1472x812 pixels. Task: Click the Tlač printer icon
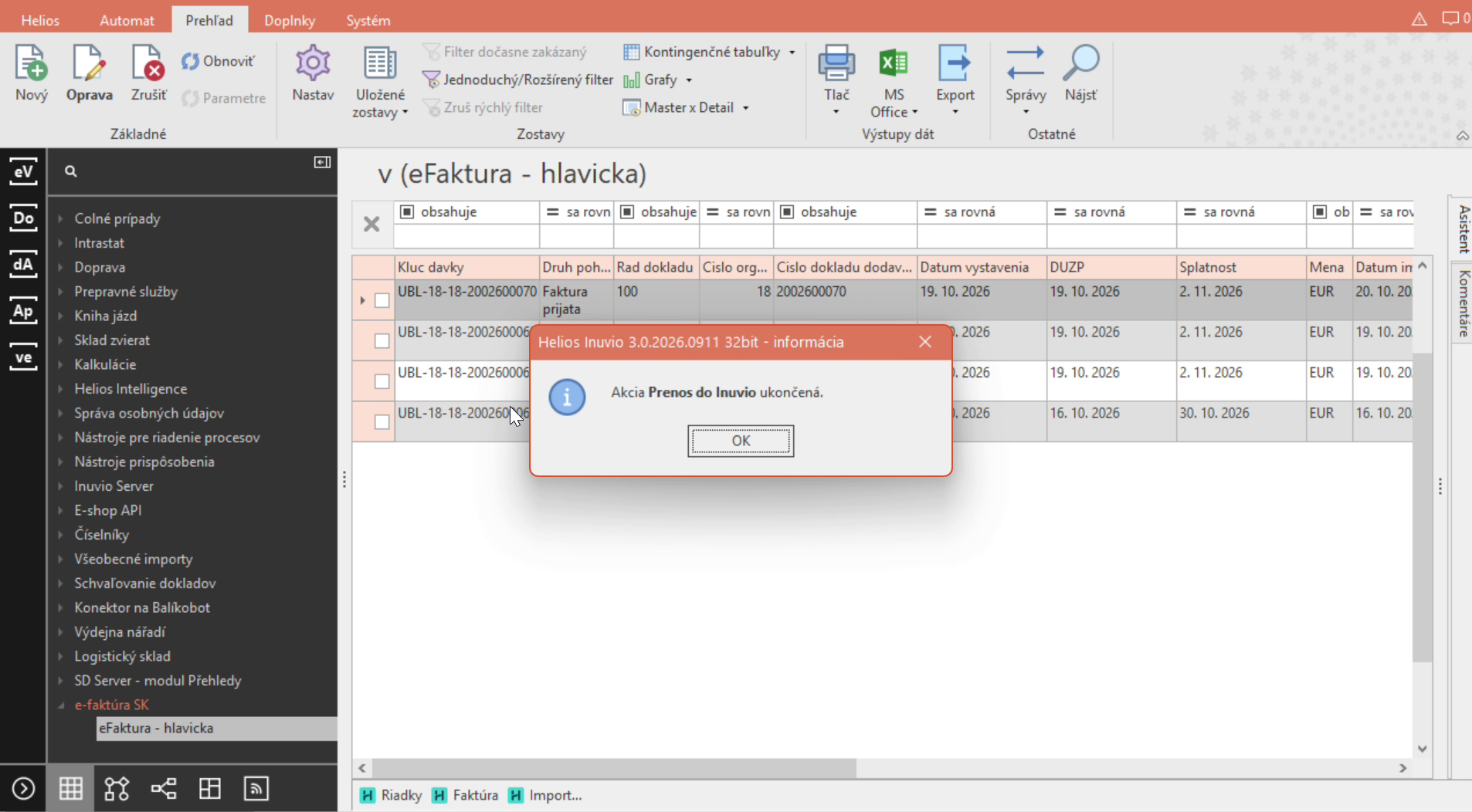(x=836, y=64)
